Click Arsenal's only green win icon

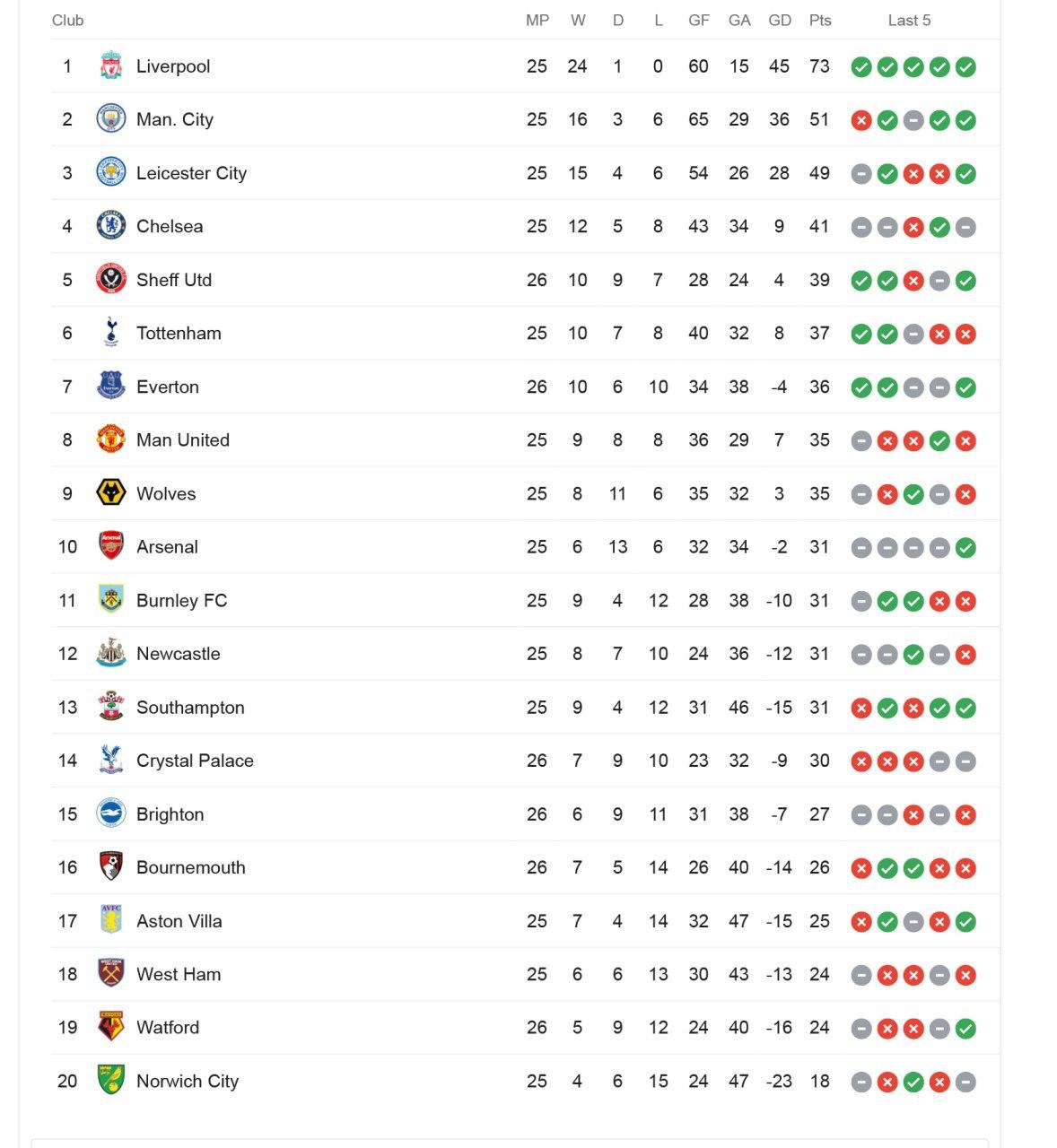(x=965, y=548)
